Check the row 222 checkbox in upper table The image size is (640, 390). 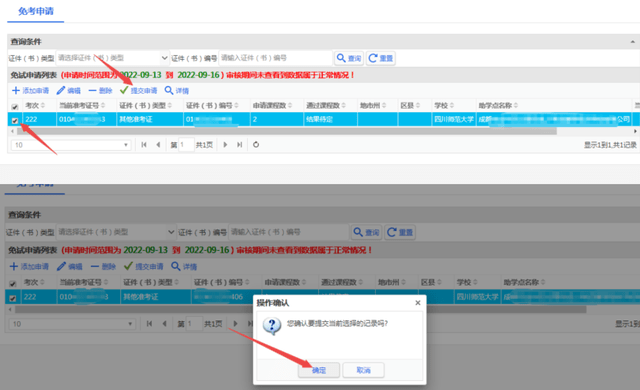pyautogui.click(x=15, y=120)
